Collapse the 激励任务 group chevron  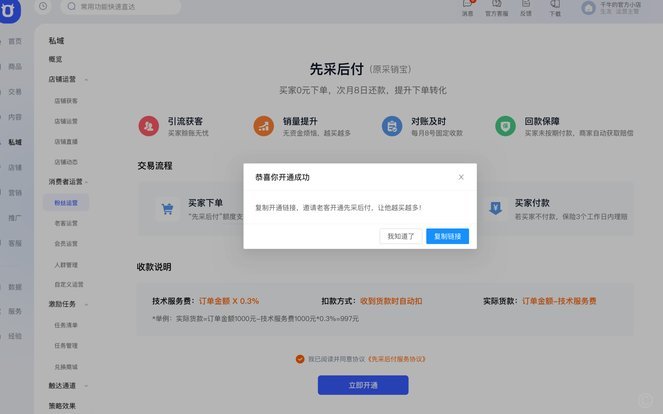pyautogui.click(x=86, y=304)
